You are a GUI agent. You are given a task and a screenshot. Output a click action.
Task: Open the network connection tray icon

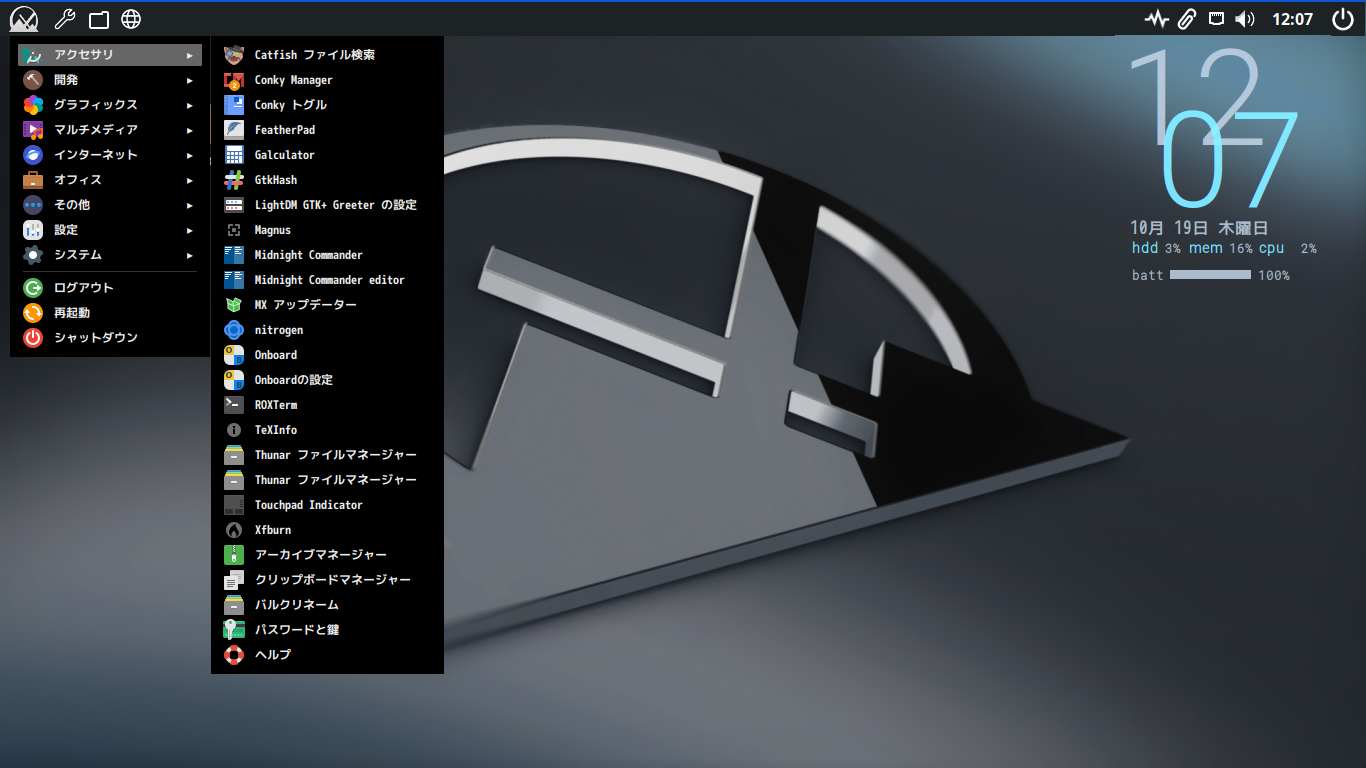pos(1216,19)
